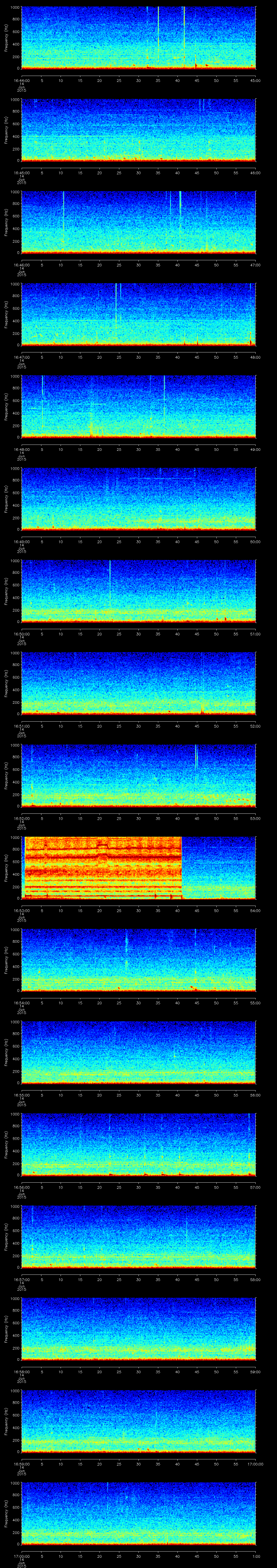Image resolution: width=277 pixels, height=1568 pixels.
Task: Click the 16:56:00 time label
Action: coord(21,1187)
